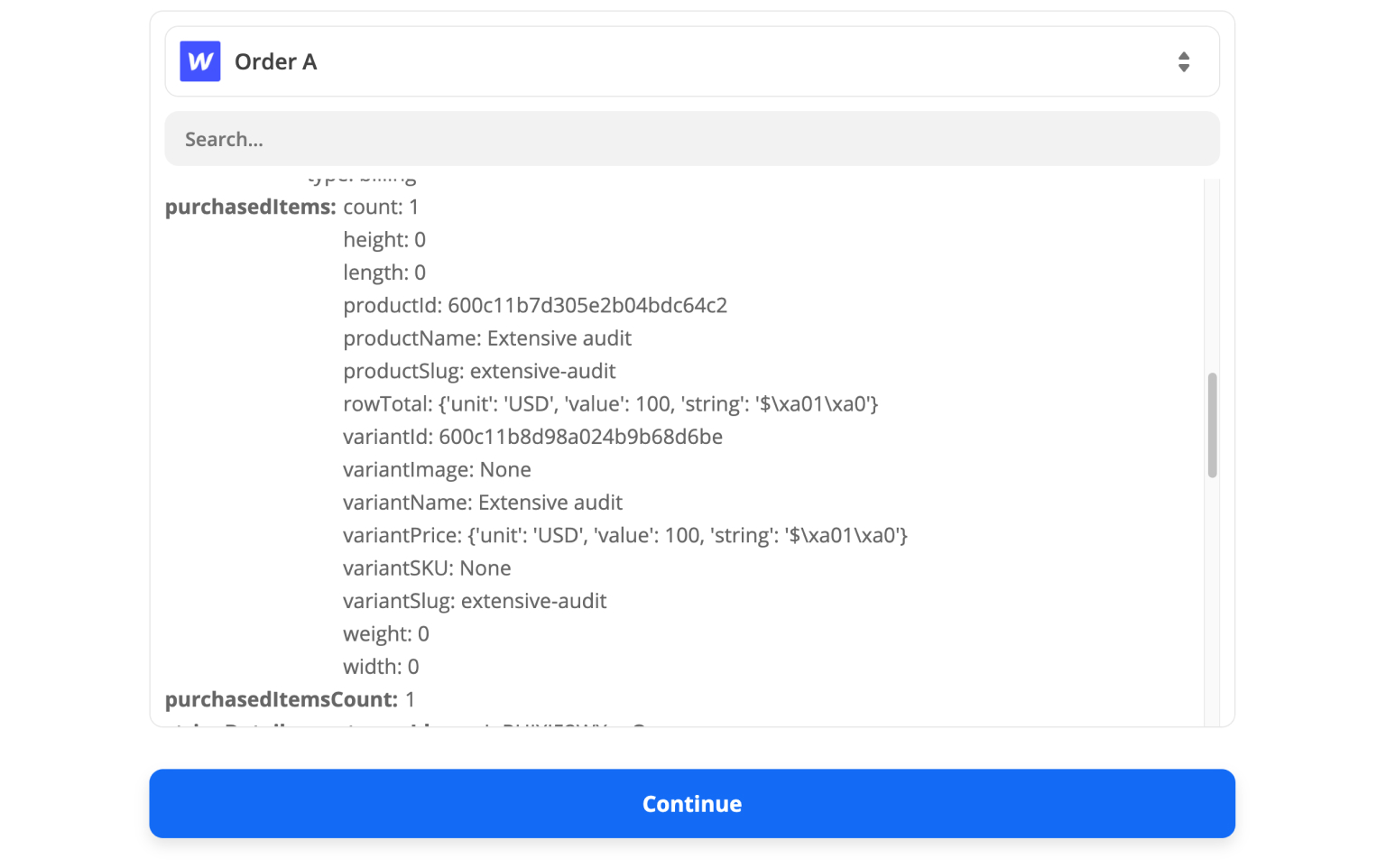Select the height field value
Viewport: 1386px width, 868px height.
click(x=384, y=239)
